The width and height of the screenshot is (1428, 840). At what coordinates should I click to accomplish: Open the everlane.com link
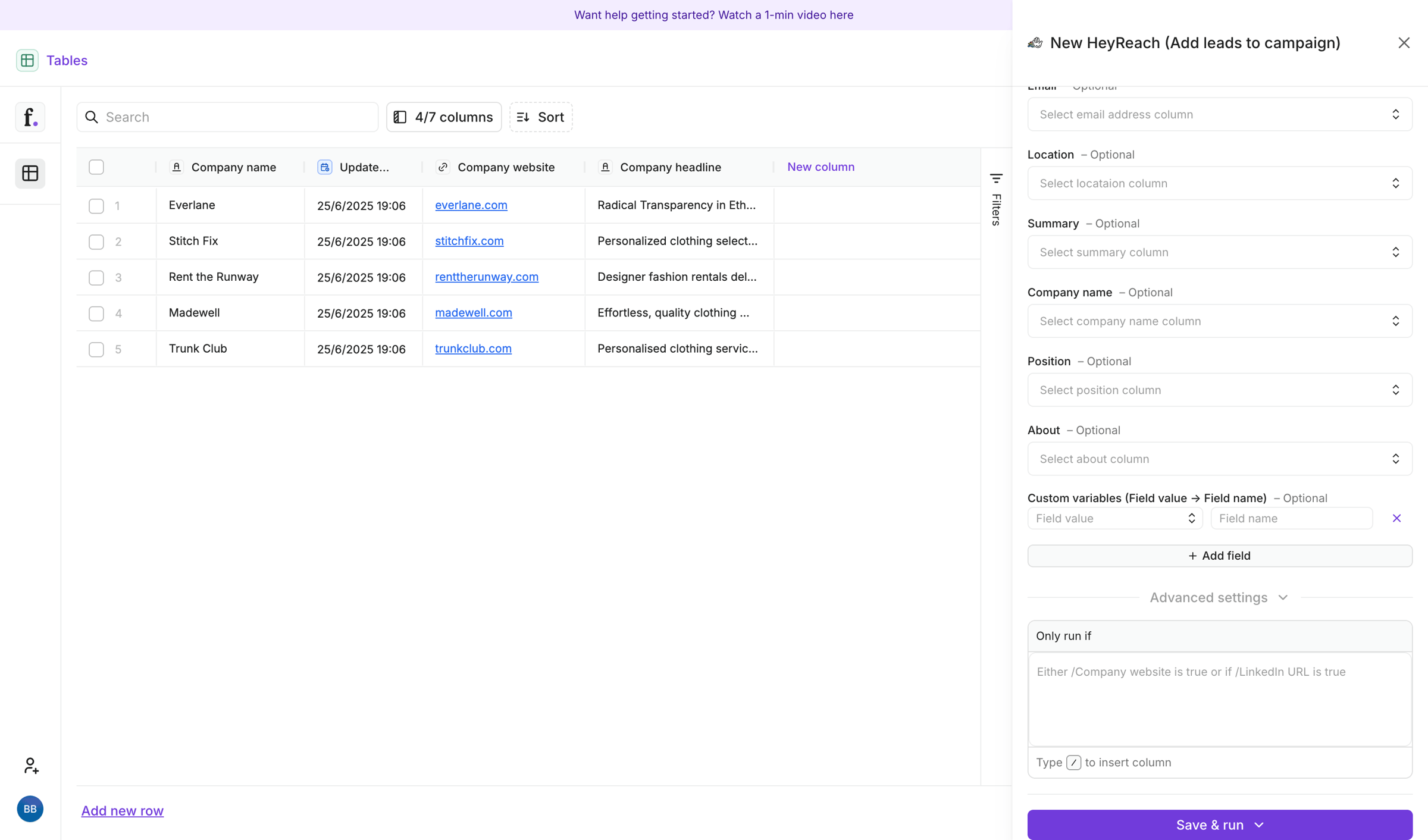tap(471, 205)
